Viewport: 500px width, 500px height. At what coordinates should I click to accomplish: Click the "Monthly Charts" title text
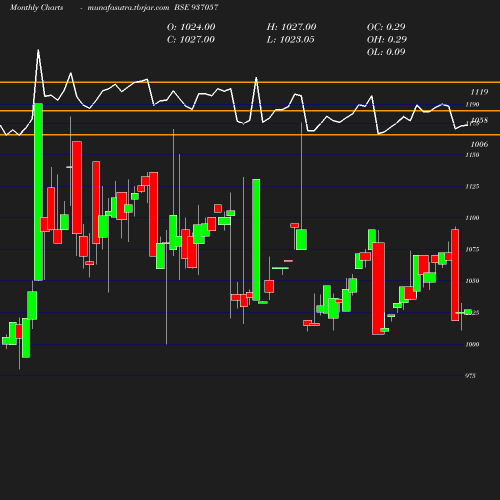36,7
